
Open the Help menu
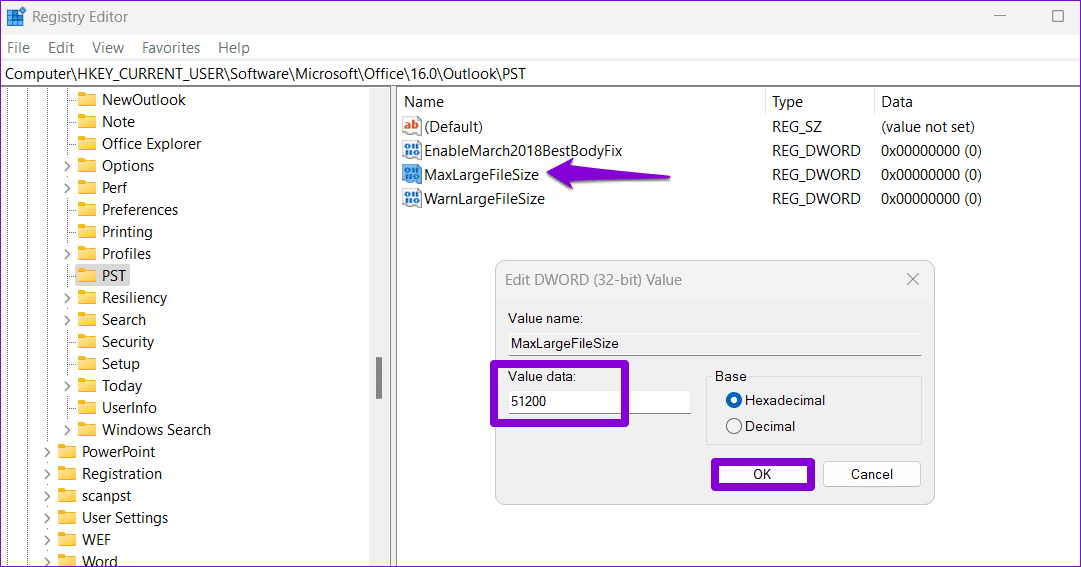coord(234,48)
